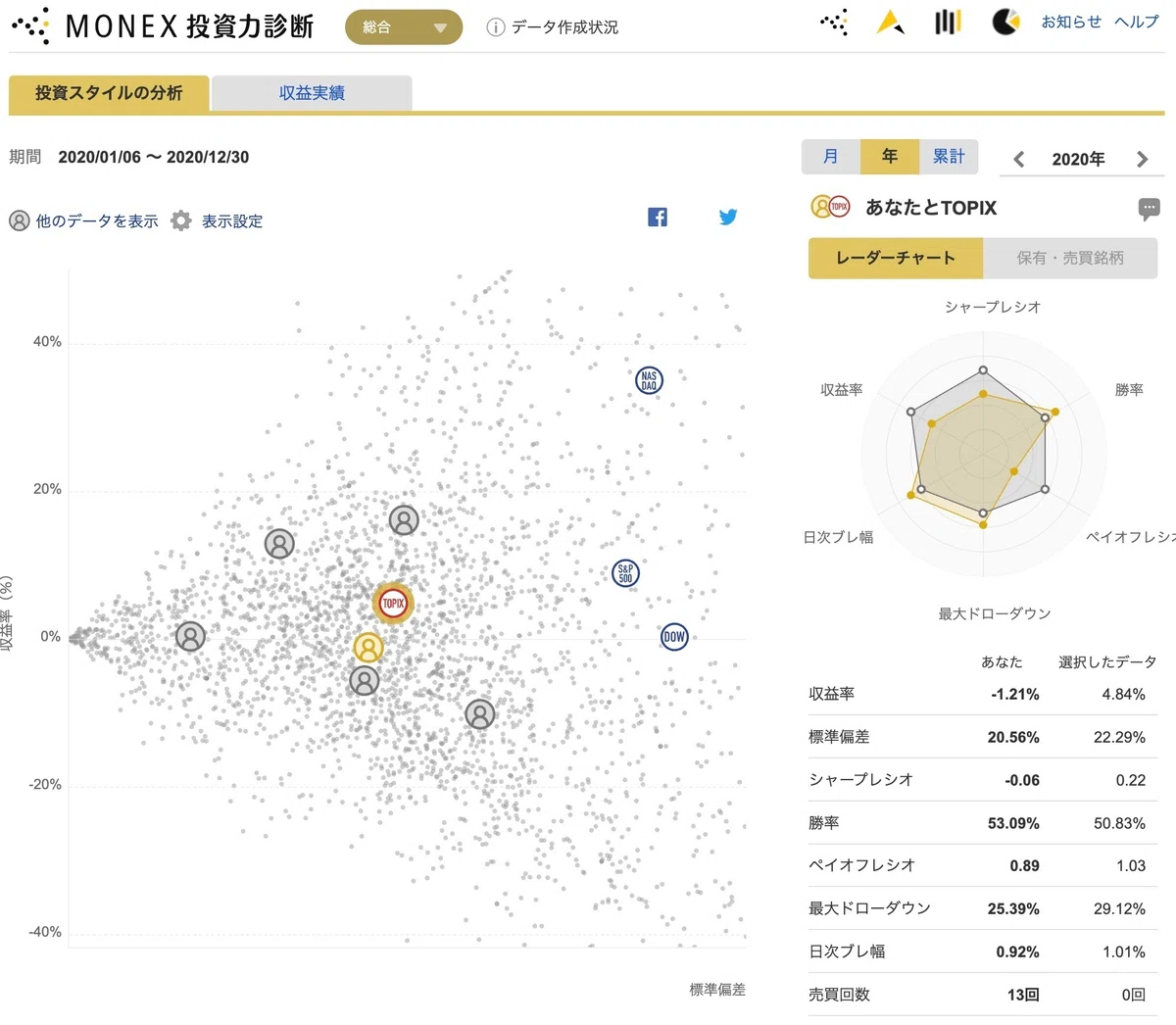Go to next year with right chevron

(1142, 159)
